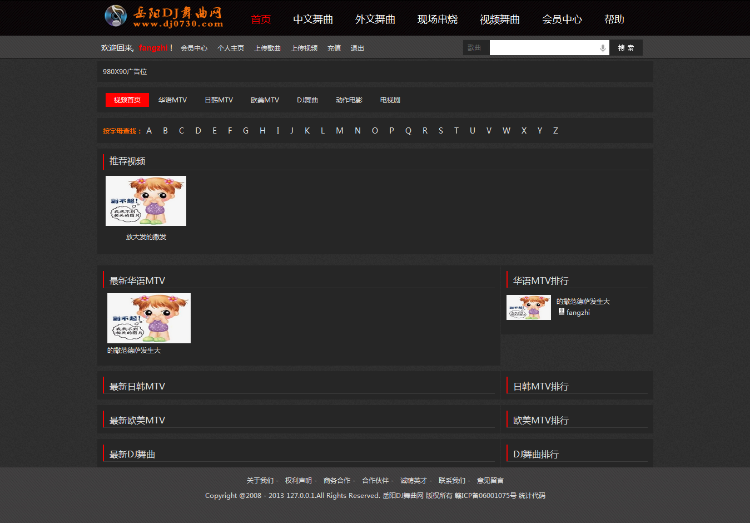Image resolution: width=750 pixels, height=523 pixels.
Task: Filter videos by letter K
Action: click(307, 131)
